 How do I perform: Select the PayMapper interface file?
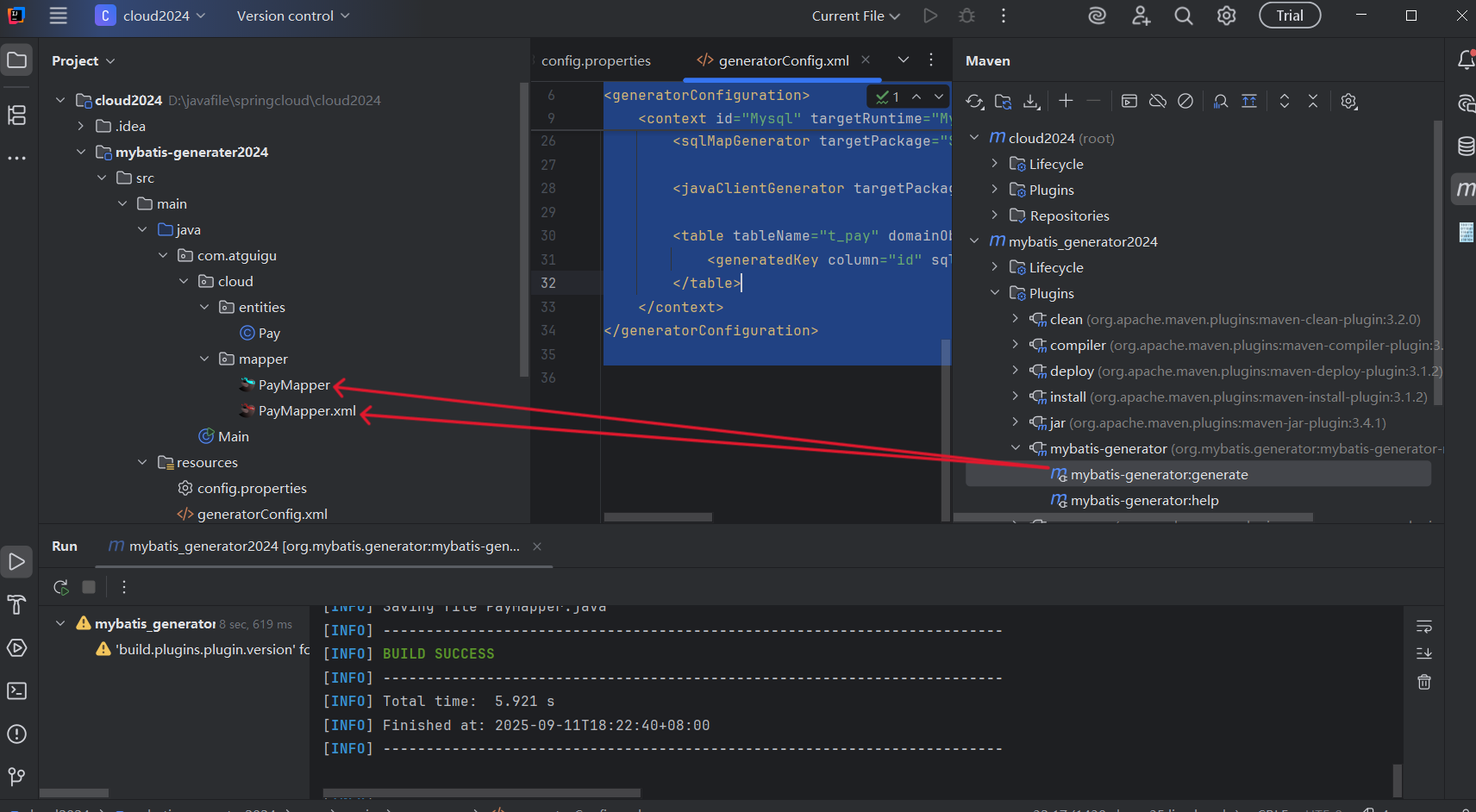[x=294, y=385]
